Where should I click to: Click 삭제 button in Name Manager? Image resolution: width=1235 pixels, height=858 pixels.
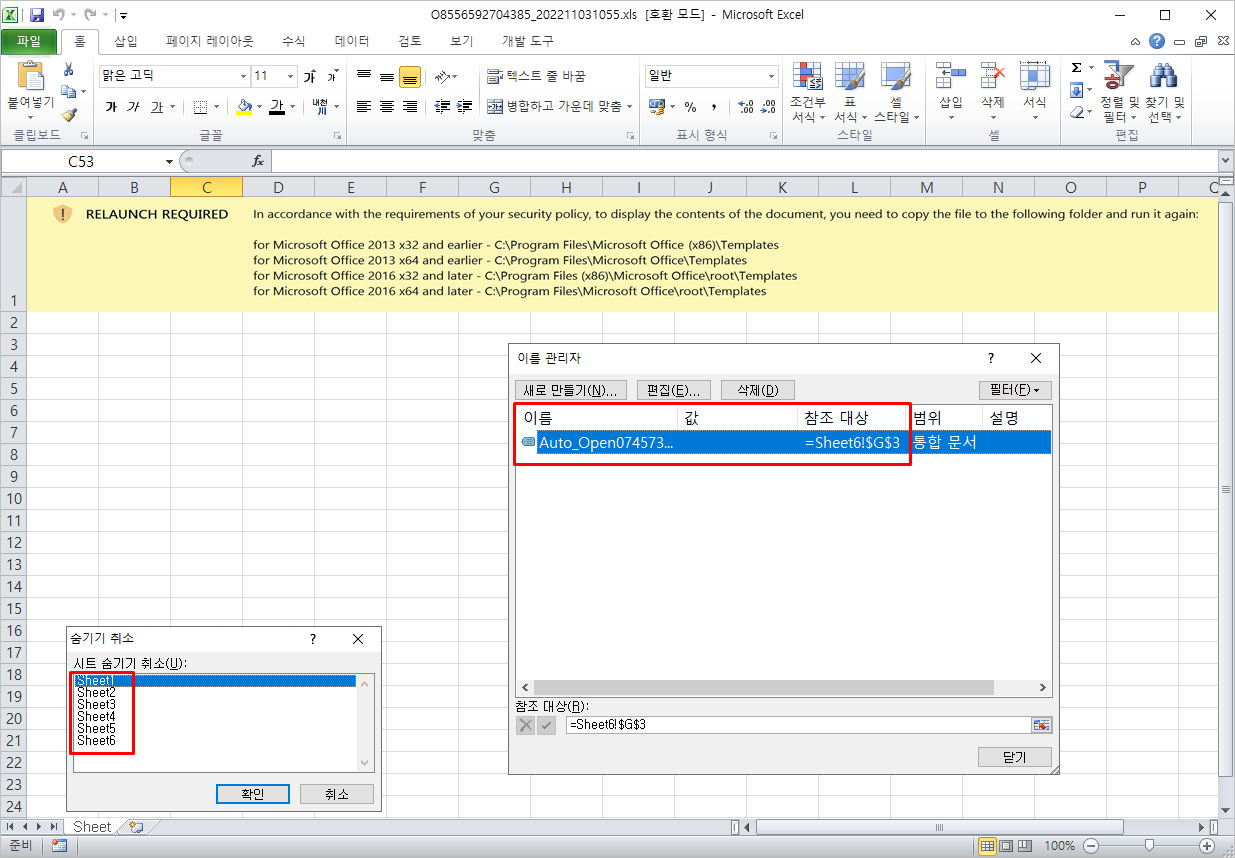point(757,390)
